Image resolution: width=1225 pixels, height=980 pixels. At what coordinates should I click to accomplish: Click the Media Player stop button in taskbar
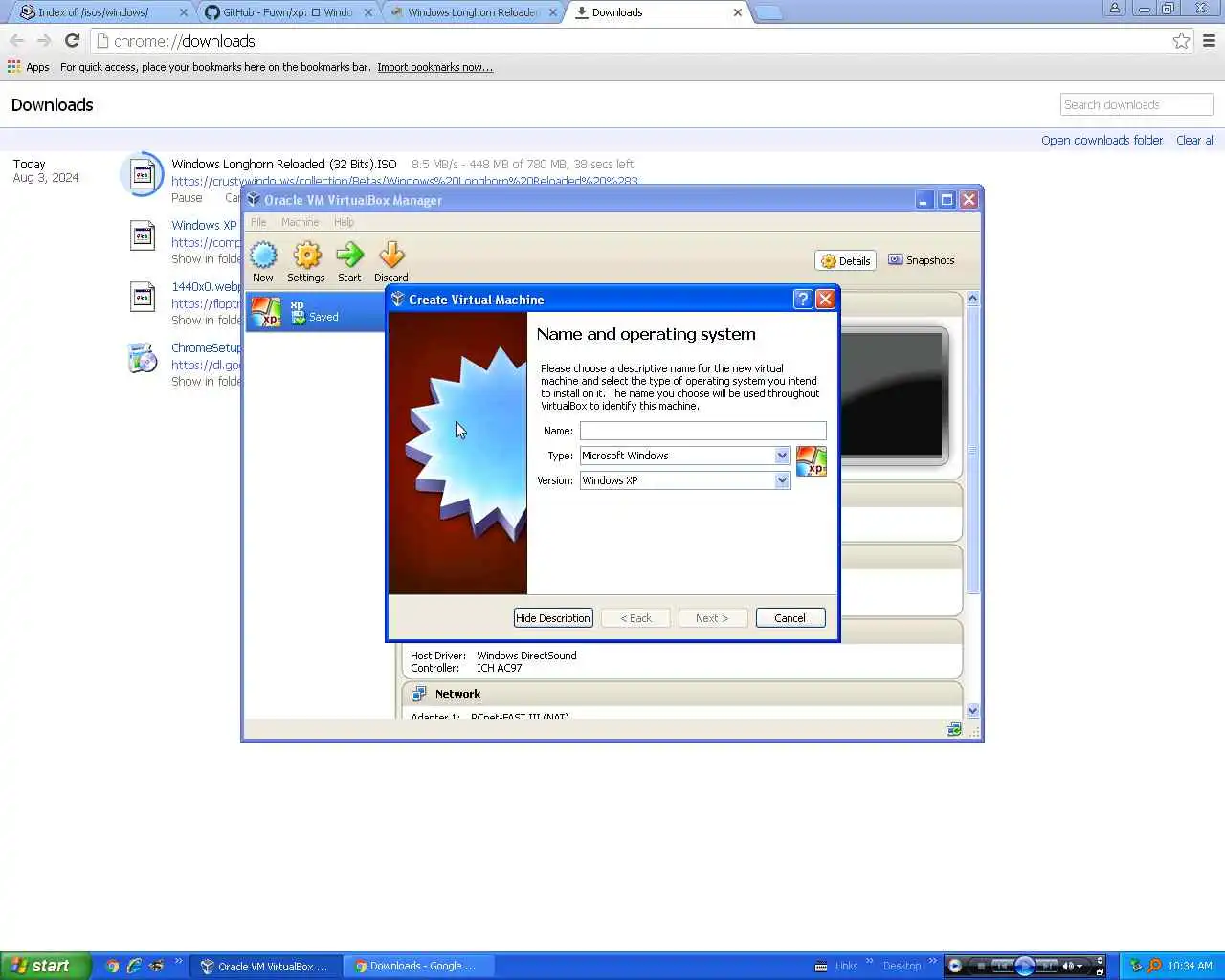980,966
